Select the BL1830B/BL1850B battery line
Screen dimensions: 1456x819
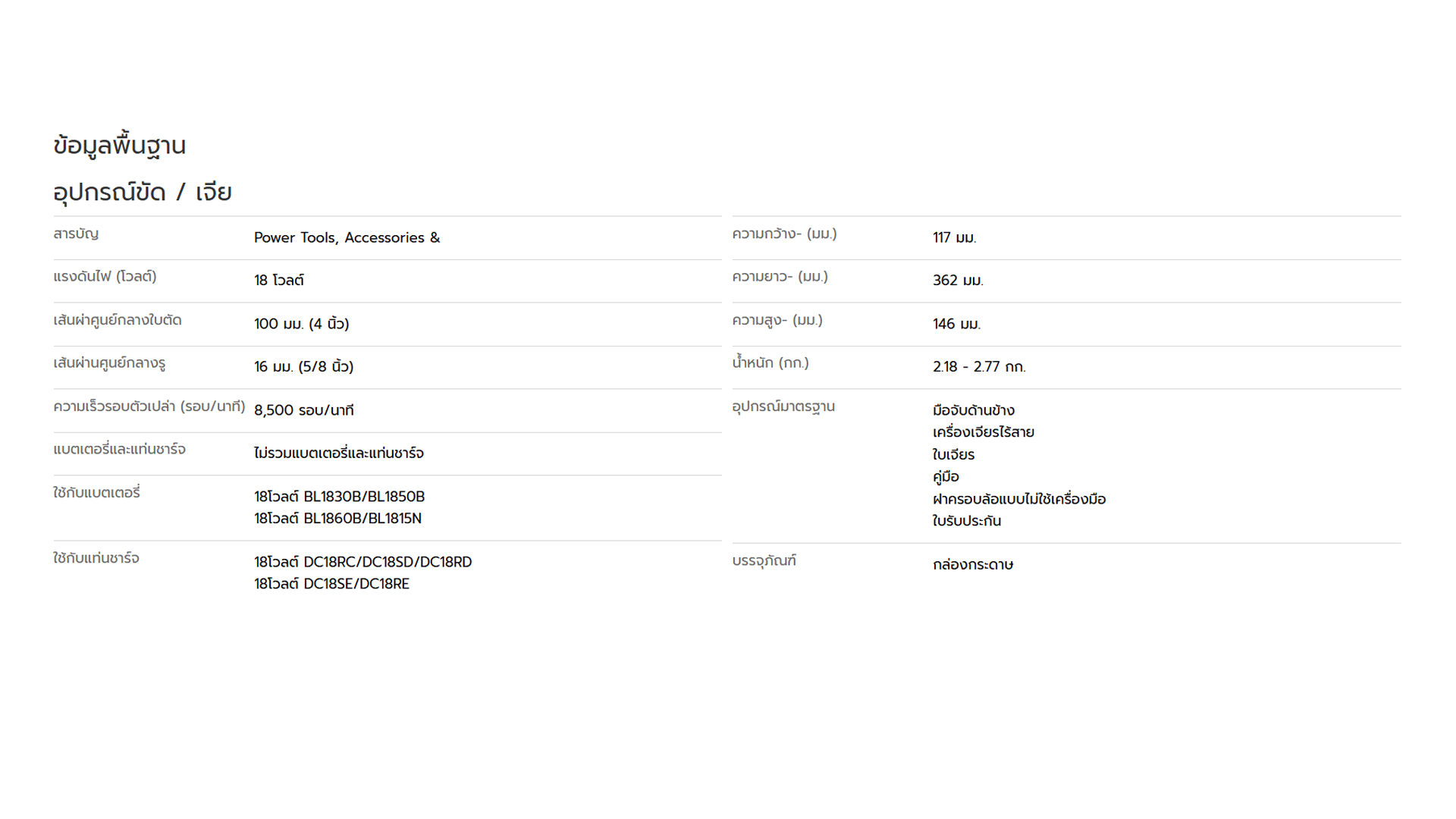(x=340, y=497)
